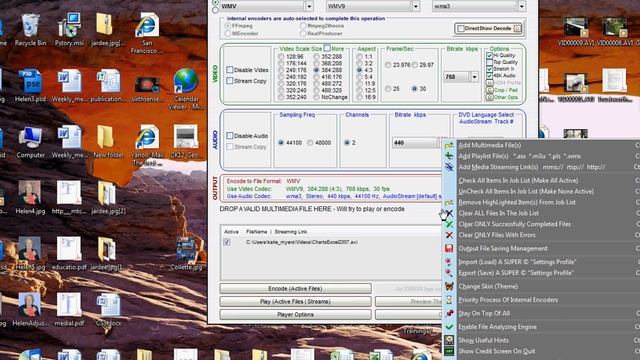640x360 pixels.
Task: Click the Export Settings Profile flower icon
Action: (x=449, y=273)
